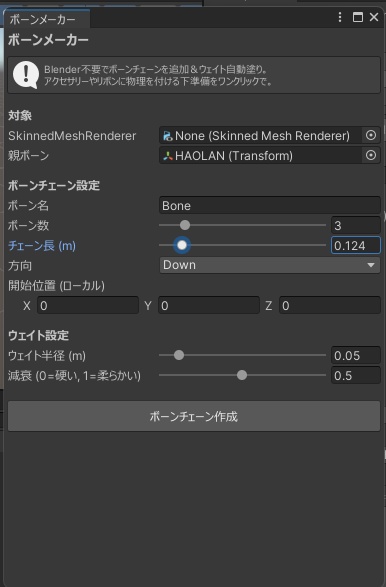Open the 方向 dropdown set to Down
The image size is (386, 587).
coord(270,265)
